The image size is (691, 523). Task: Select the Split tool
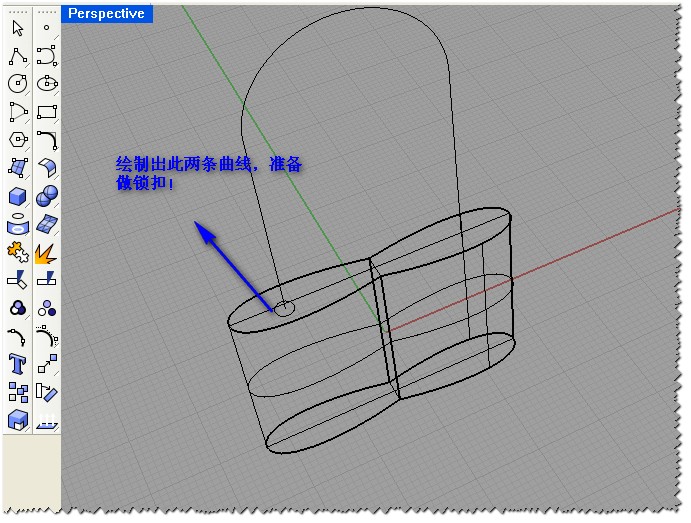46,279
